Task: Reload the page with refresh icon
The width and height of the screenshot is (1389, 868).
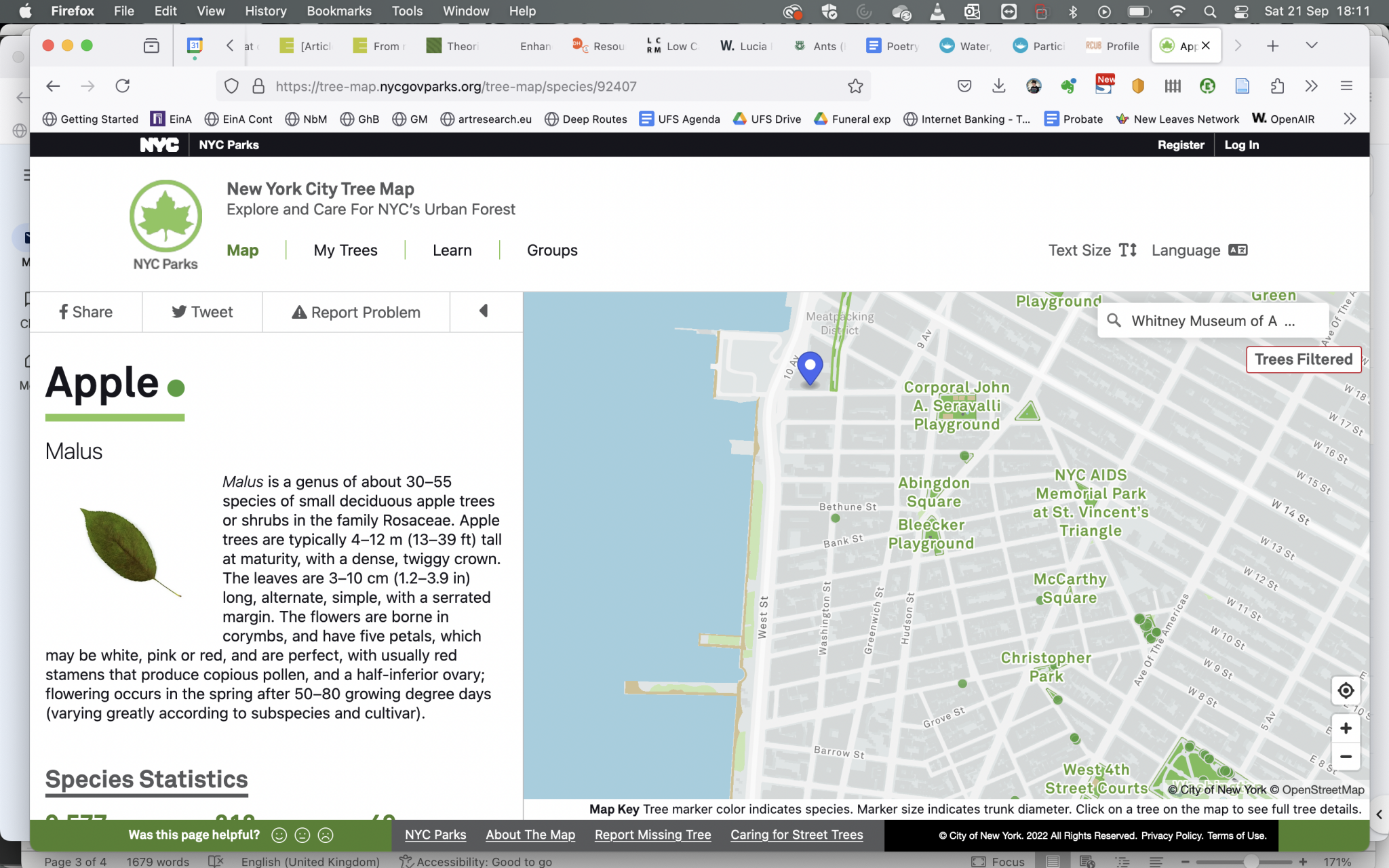Action: [123, 86]
